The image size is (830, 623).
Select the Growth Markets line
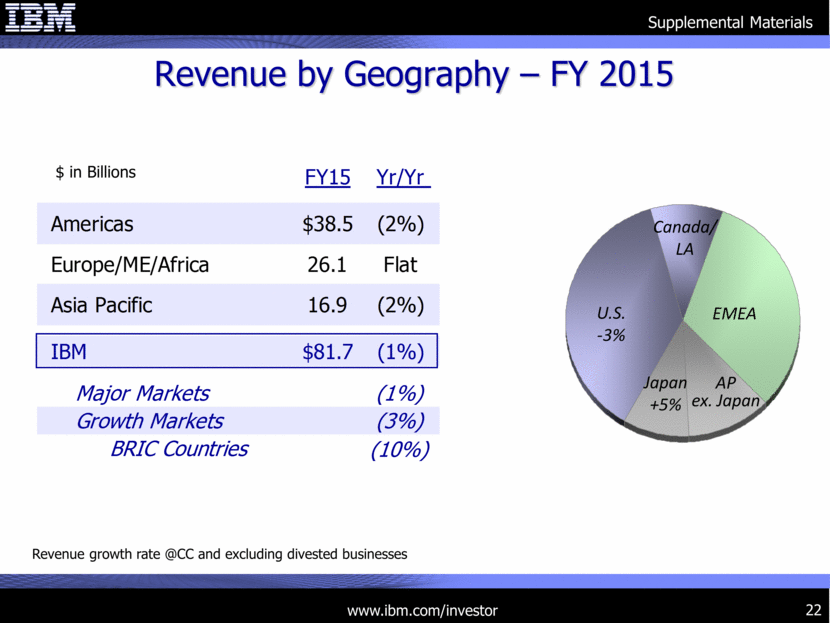238,421
